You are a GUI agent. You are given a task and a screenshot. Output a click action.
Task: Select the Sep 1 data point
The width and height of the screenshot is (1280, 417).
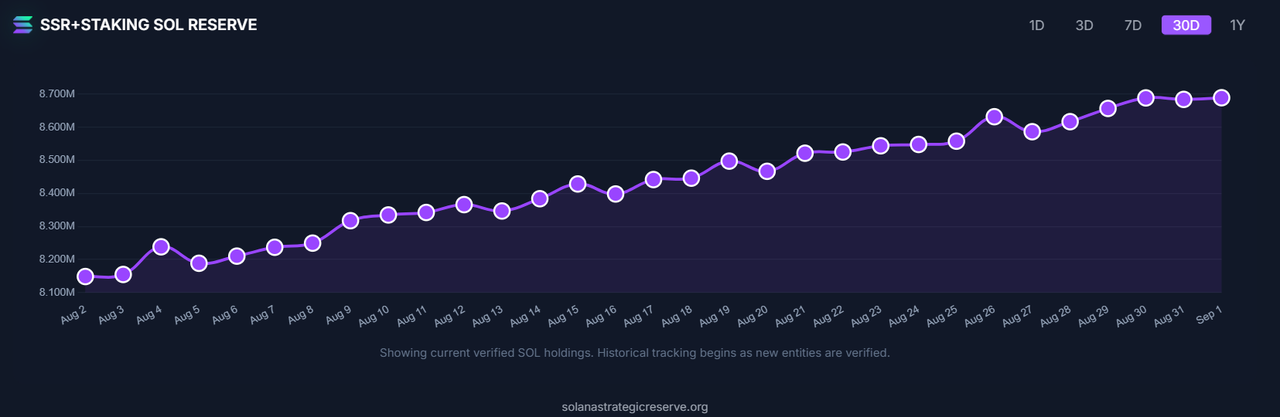click(1221, 97)
